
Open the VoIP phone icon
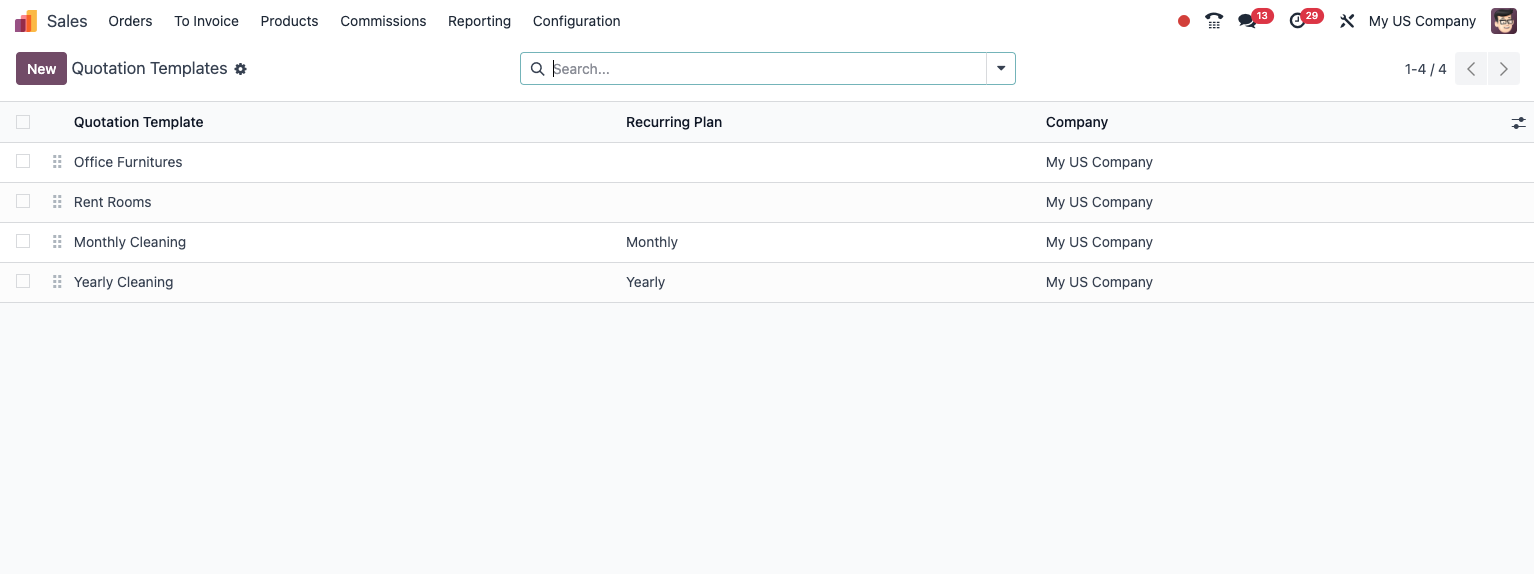[x=1214, y=21]
